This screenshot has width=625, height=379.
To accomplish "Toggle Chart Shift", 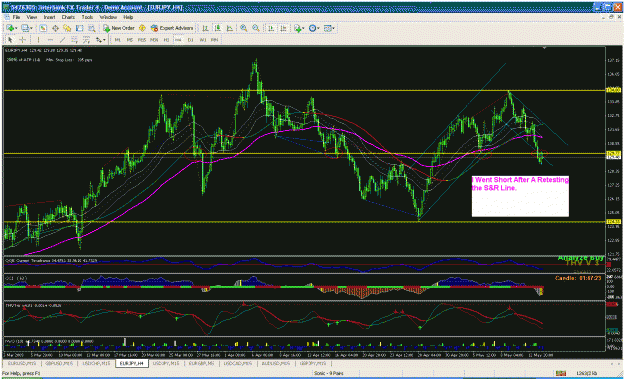I will (283, 28).
